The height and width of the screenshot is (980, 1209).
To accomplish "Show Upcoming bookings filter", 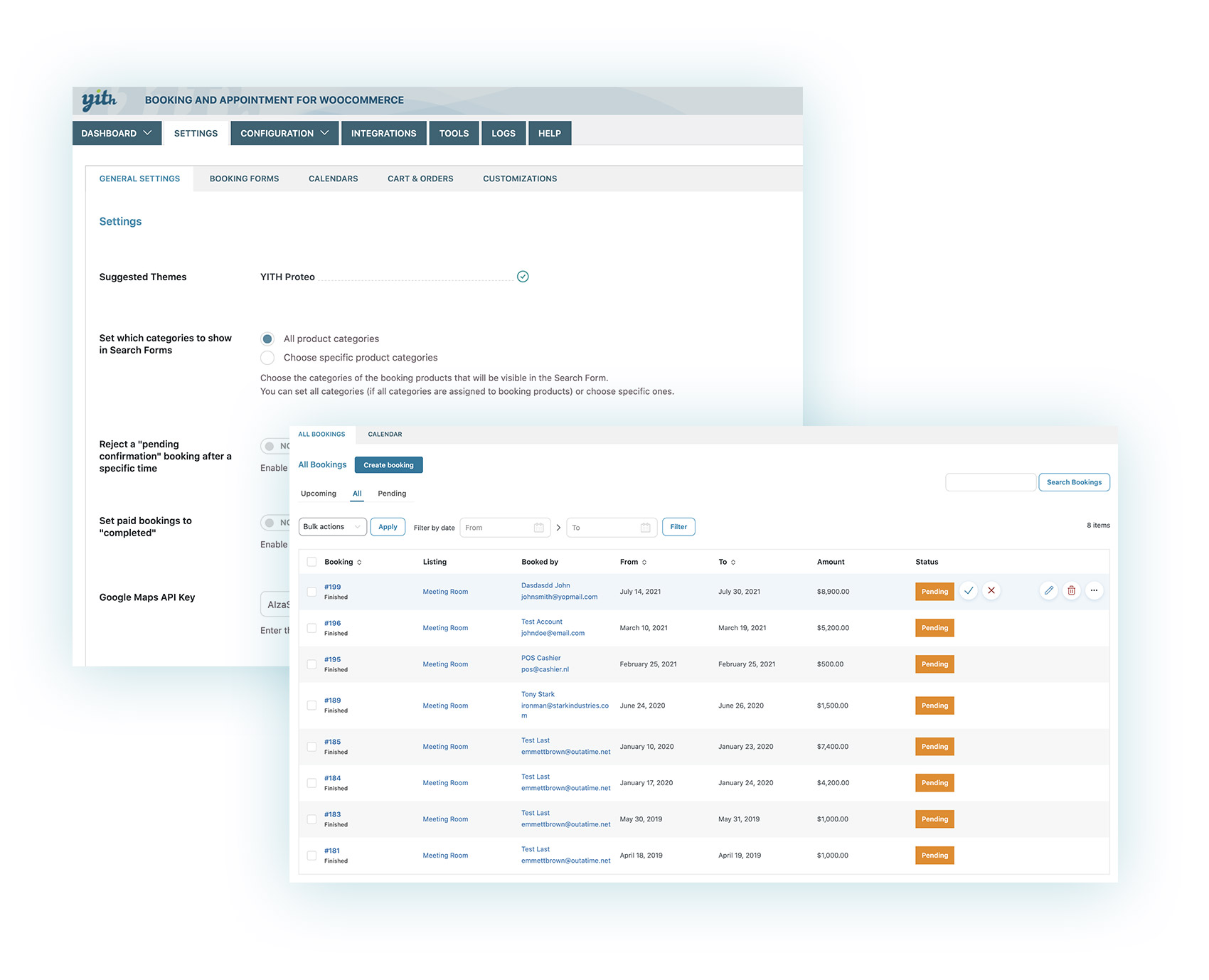I will tap(319, 494).
